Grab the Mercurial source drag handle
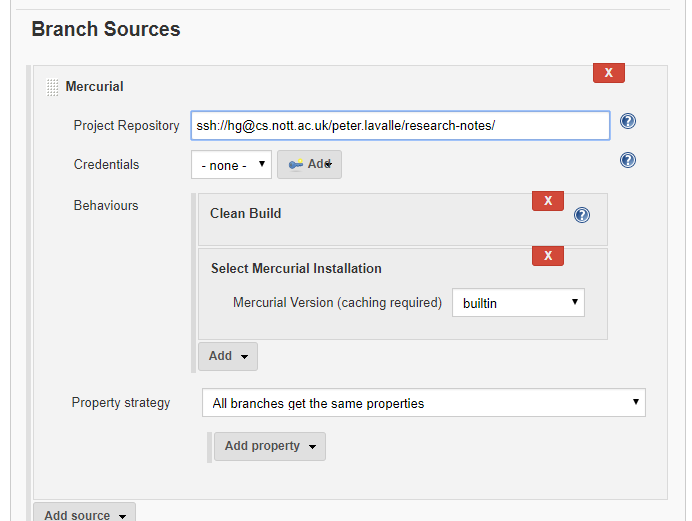 pyautogui.click(x=53, y=87)
